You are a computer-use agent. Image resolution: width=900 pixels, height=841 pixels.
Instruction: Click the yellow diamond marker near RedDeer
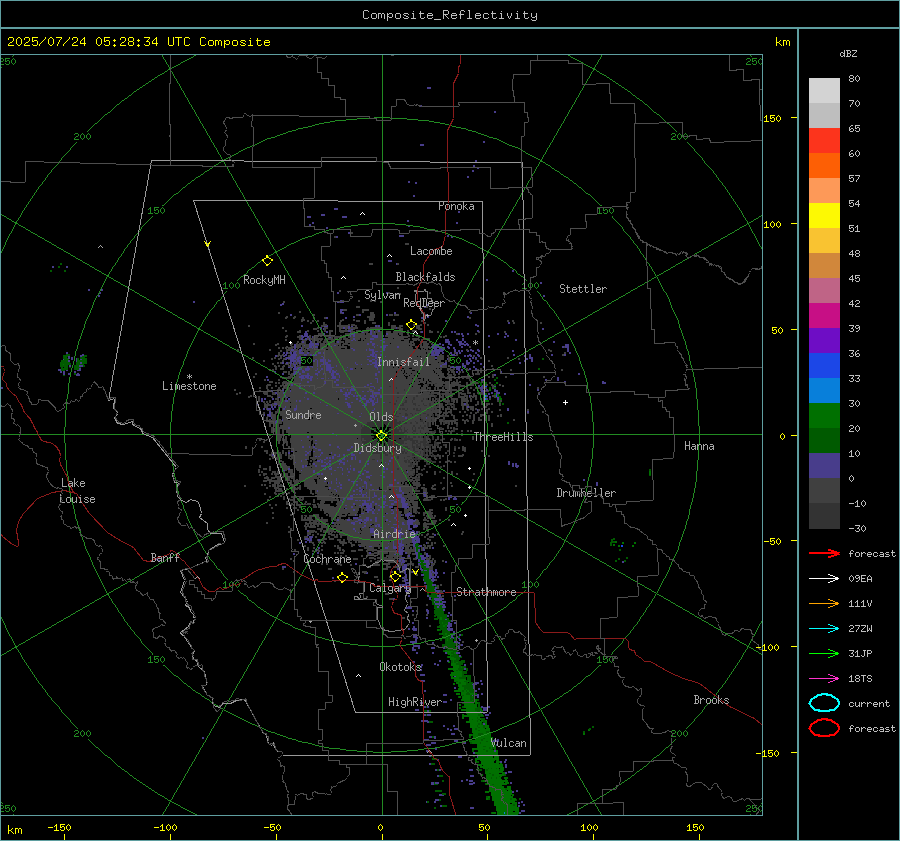(411, 325)
